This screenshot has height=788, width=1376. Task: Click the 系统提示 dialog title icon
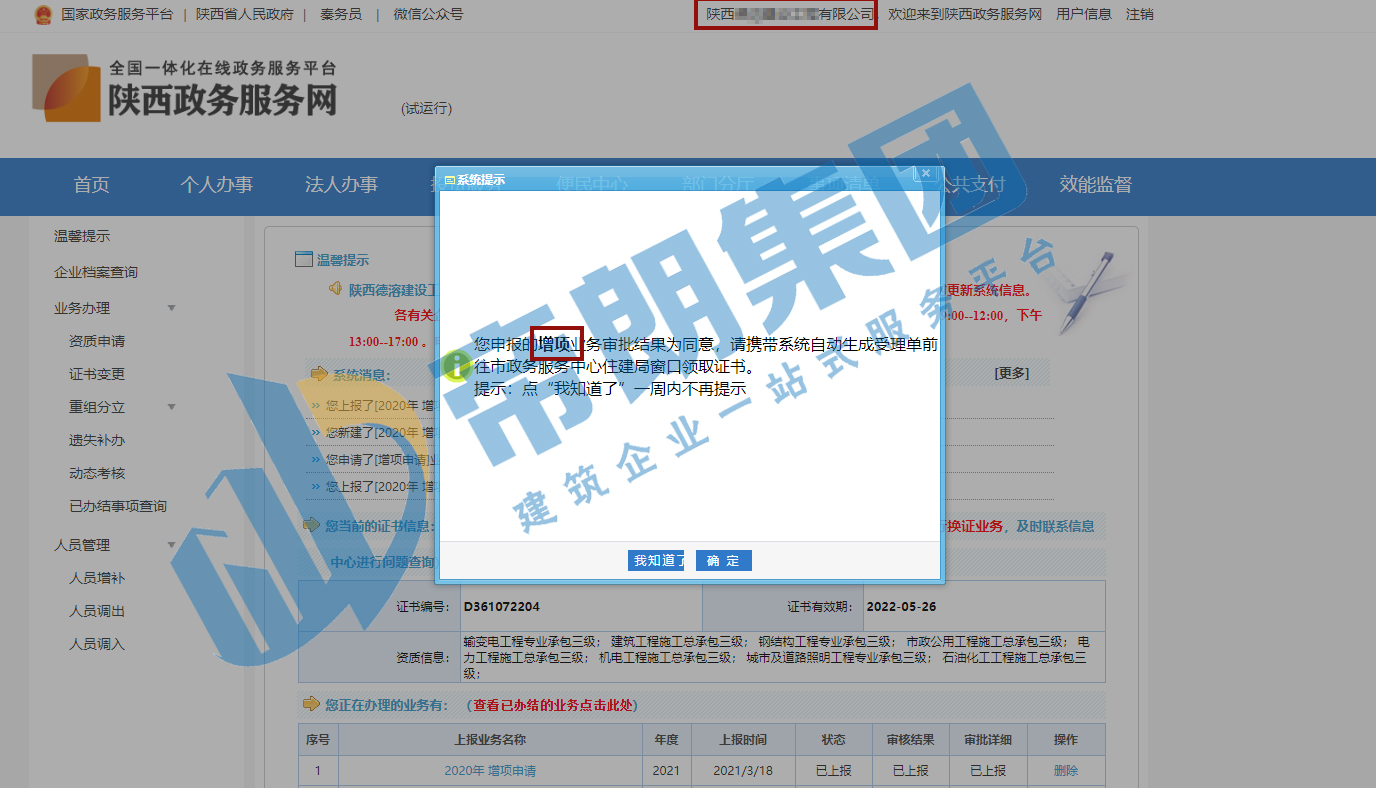(450, 180)
